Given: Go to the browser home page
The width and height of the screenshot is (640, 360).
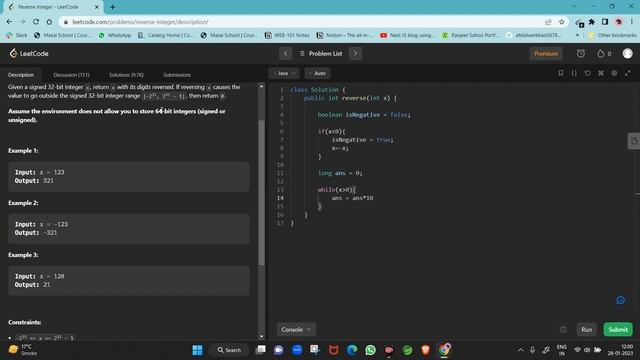Looking at the screenshot, I should (x=49, y=22).
